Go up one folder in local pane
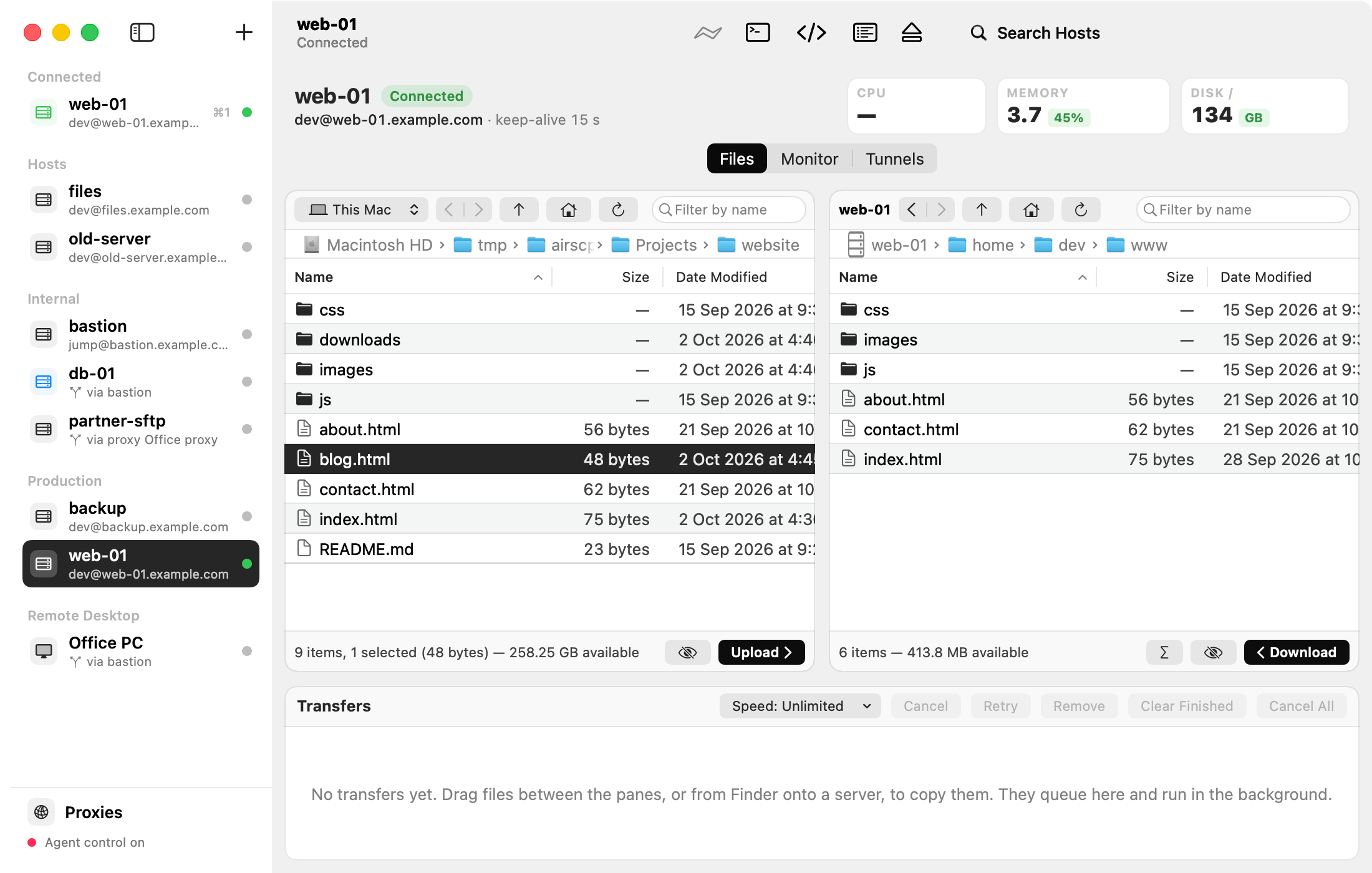This screenshot has height=873, width=1372. coord(519,210)
